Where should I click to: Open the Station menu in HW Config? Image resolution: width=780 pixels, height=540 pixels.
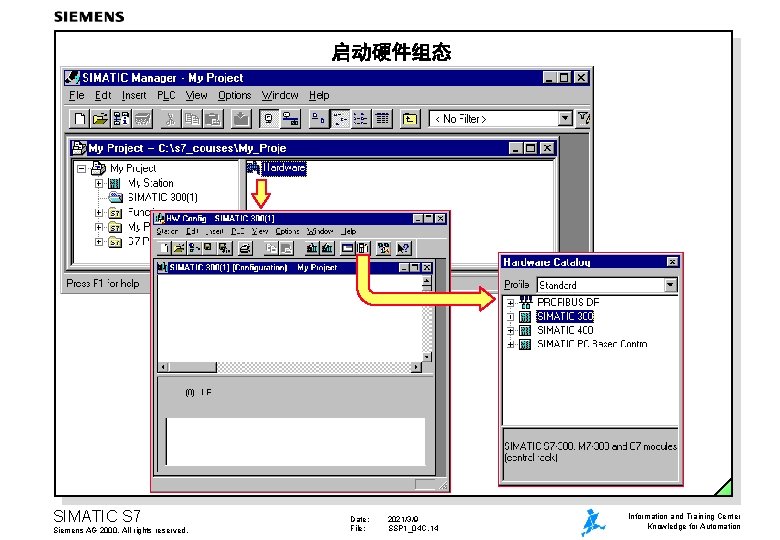(167, 232)
